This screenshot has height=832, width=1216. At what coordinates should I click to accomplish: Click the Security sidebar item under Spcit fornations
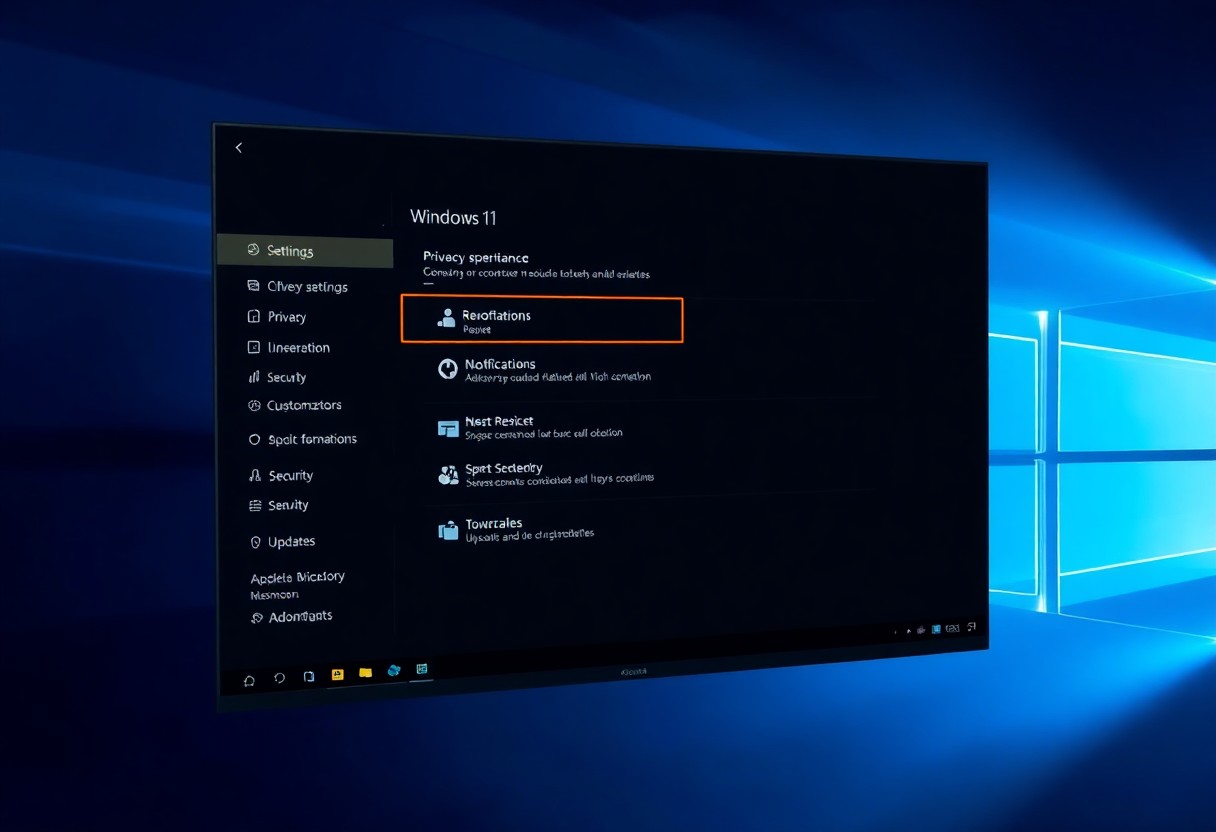pos(281,476)
